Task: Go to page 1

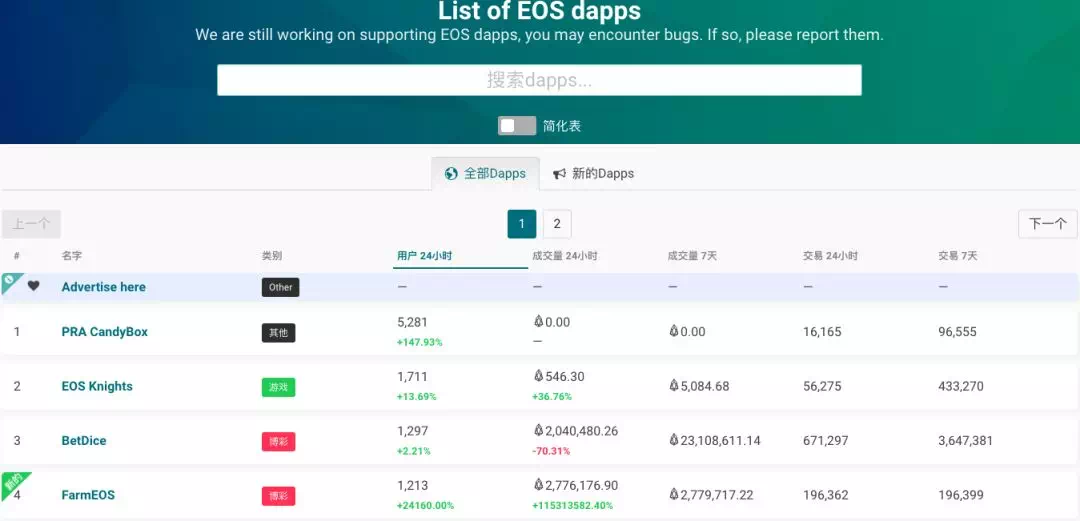Action: pyautogui.click(x=521, y=224)
